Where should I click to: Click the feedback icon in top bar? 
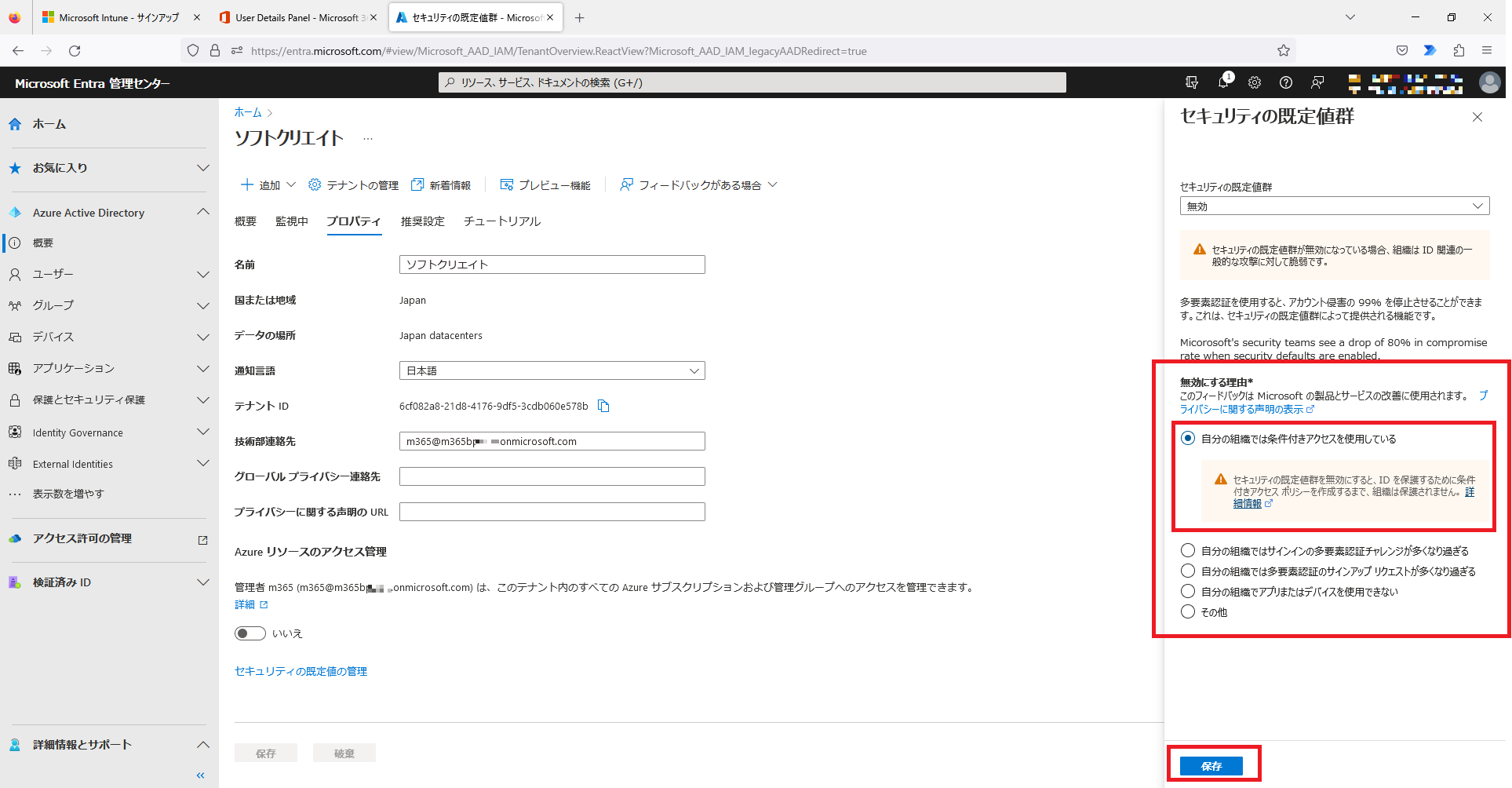click(1317, 82)
